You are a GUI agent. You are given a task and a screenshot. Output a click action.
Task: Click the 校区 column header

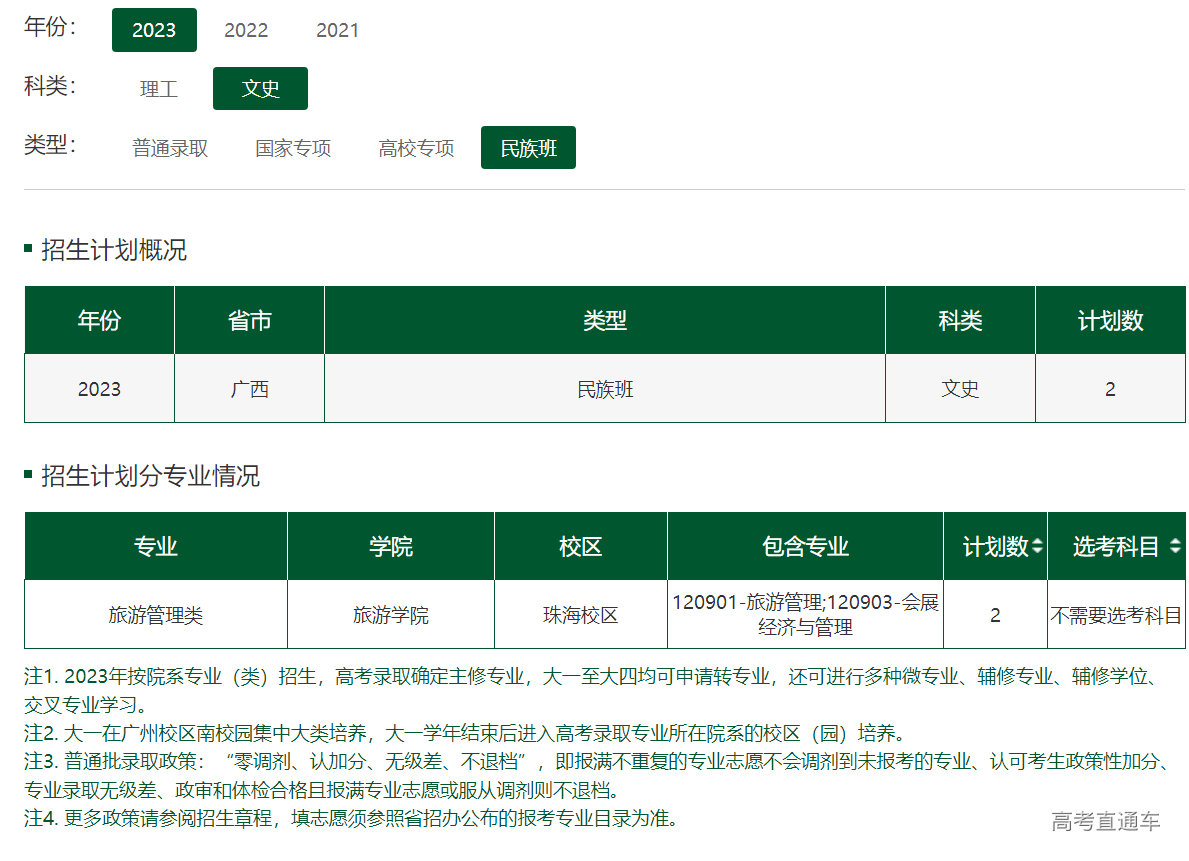click(580, 547)
